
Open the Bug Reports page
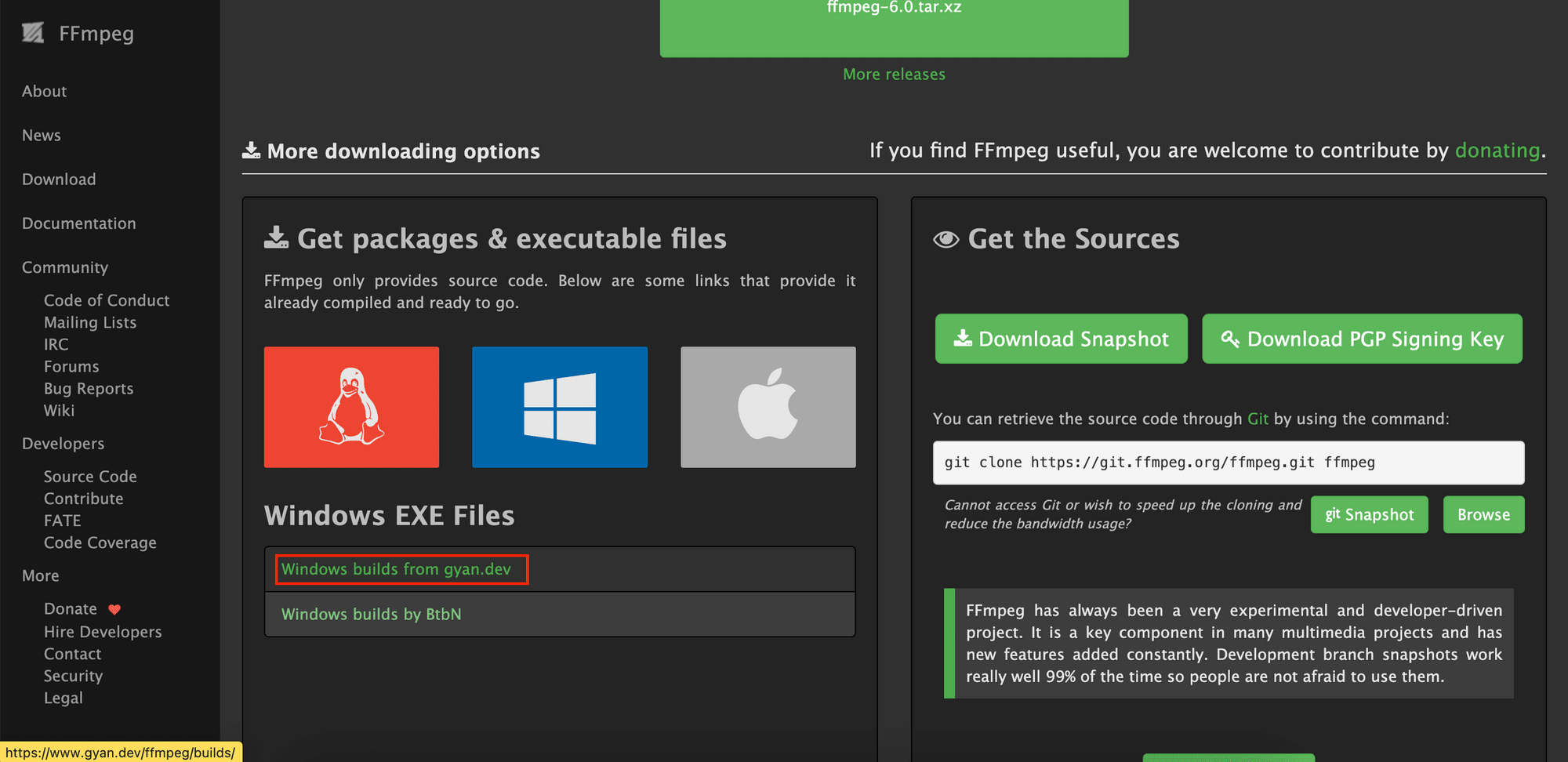coord(88,388)
